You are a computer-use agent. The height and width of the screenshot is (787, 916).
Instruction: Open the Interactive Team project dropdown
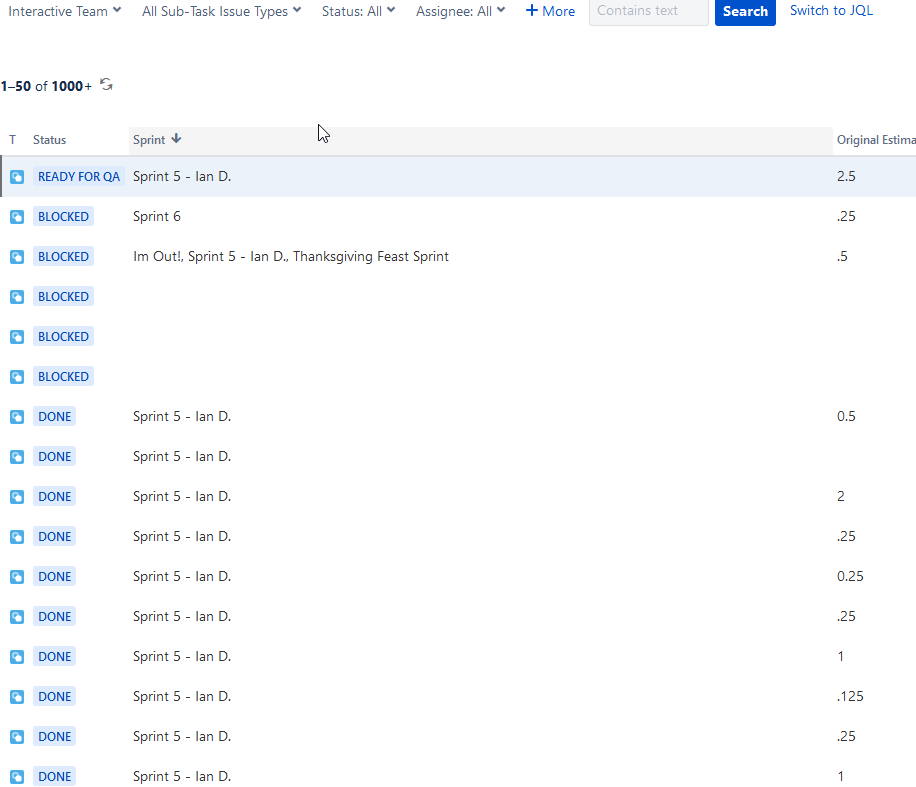pos(64,11)
